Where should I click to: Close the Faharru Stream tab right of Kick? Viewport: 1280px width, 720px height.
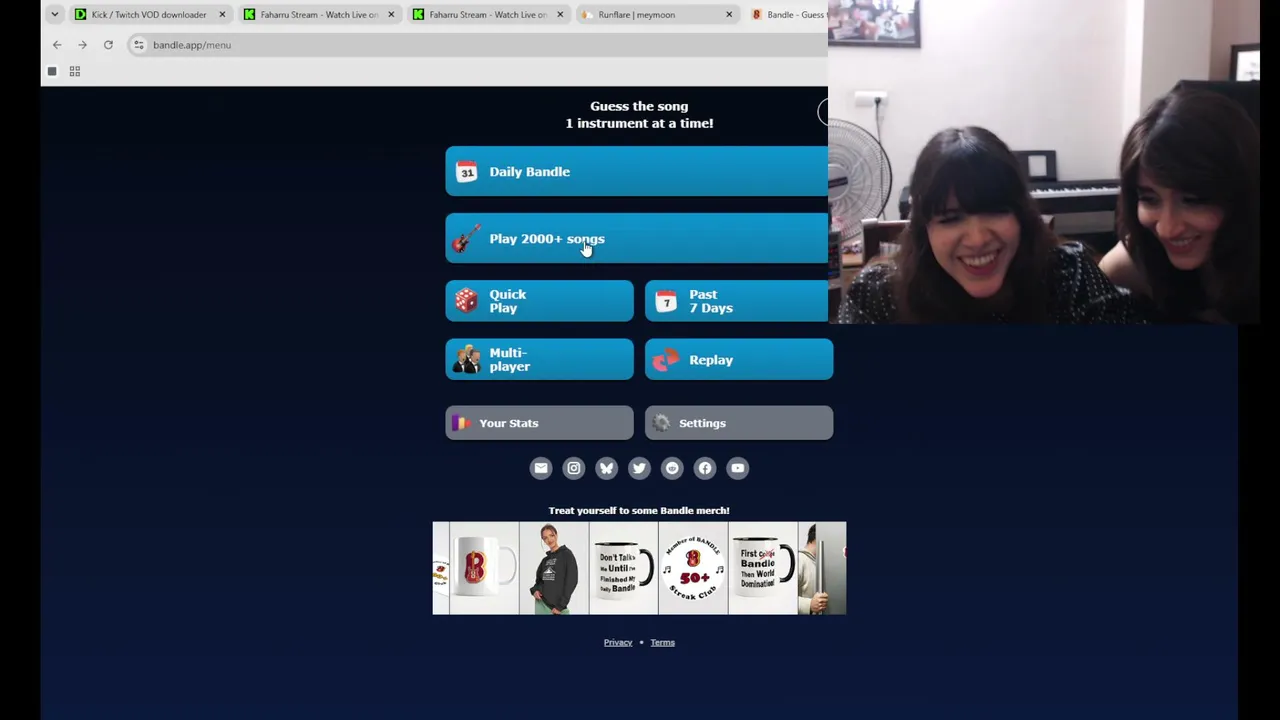[391, 15]
